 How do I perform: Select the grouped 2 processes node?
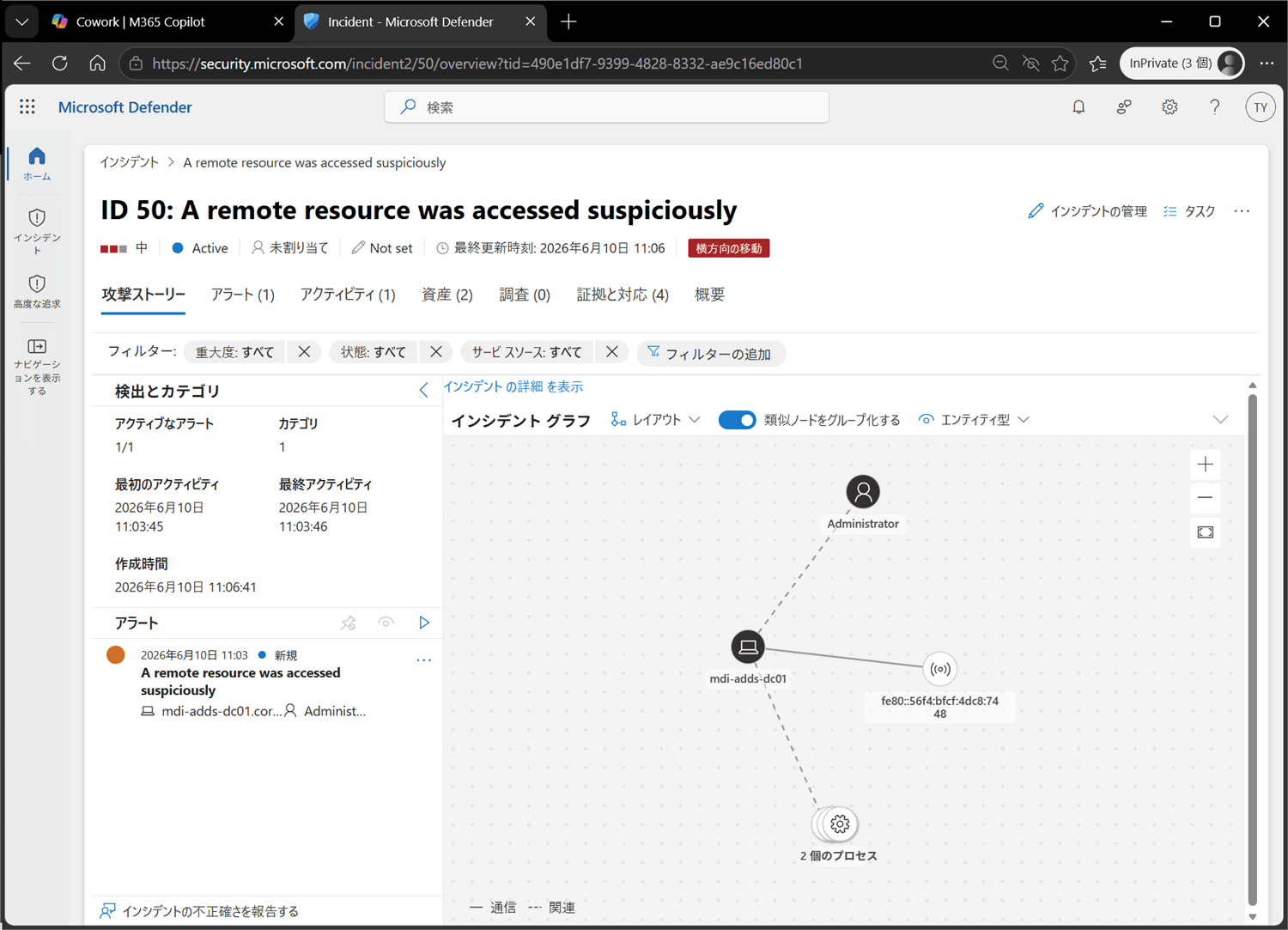(837, 824)
